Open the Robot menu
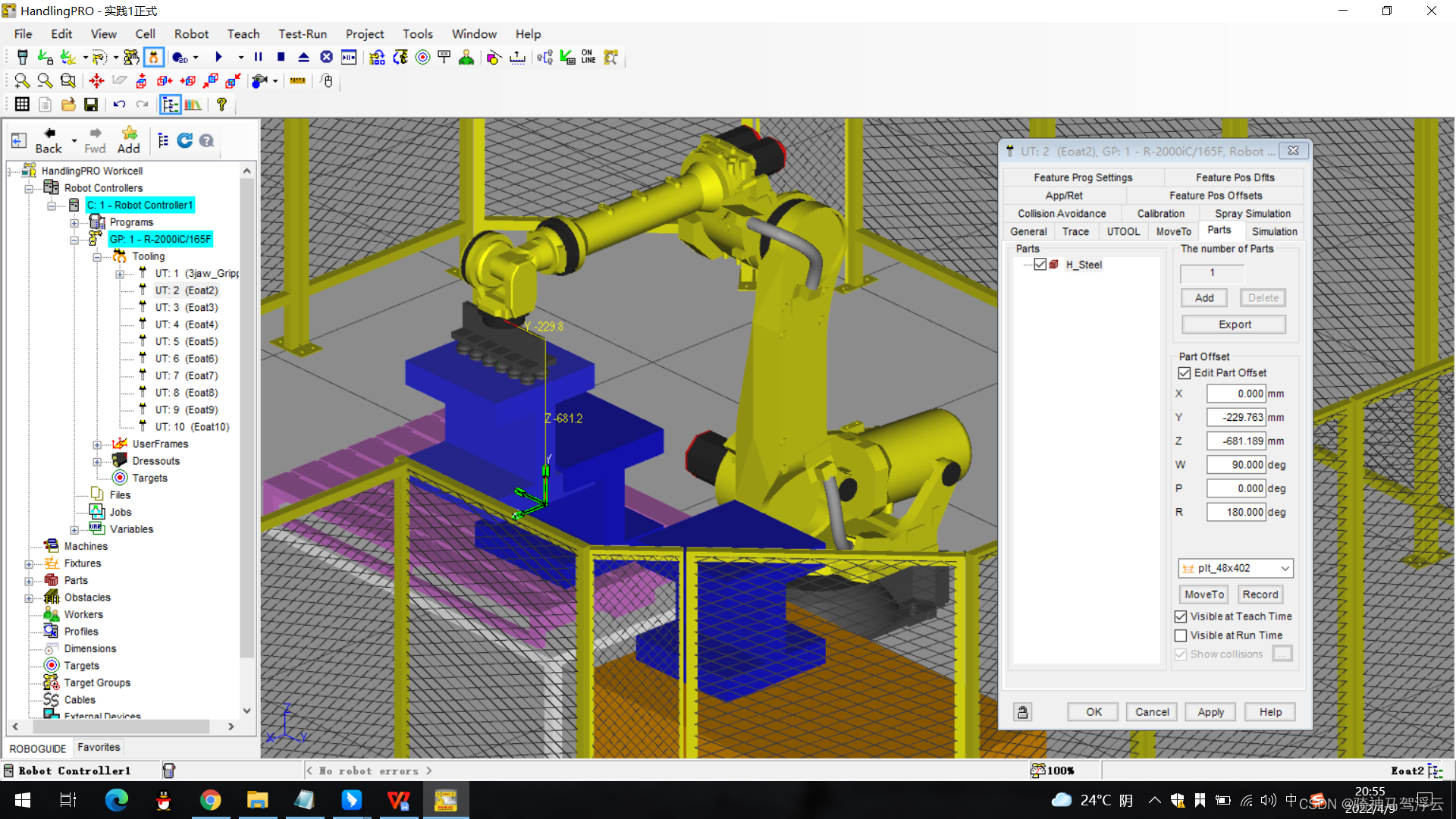 [191, 34]
